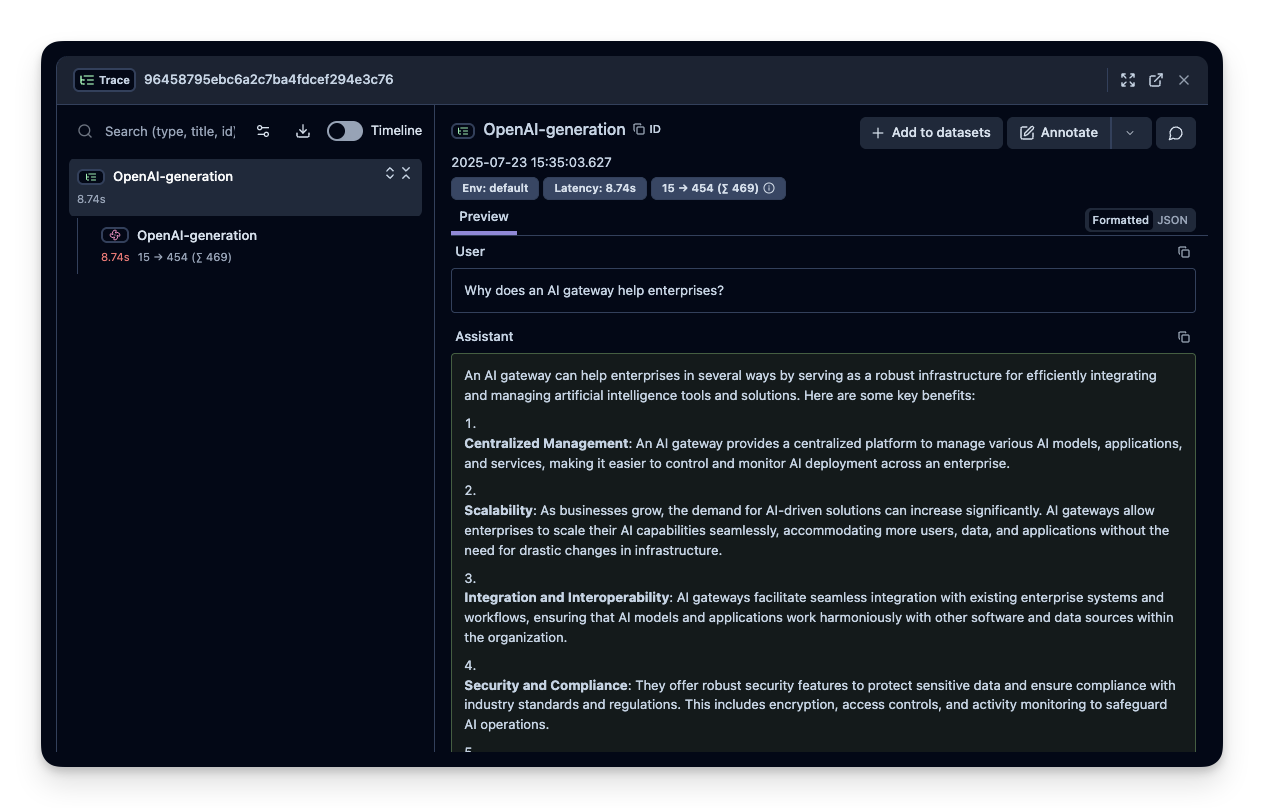
Task: Select the Formatted view option
Action: [x=1120, y=220]
